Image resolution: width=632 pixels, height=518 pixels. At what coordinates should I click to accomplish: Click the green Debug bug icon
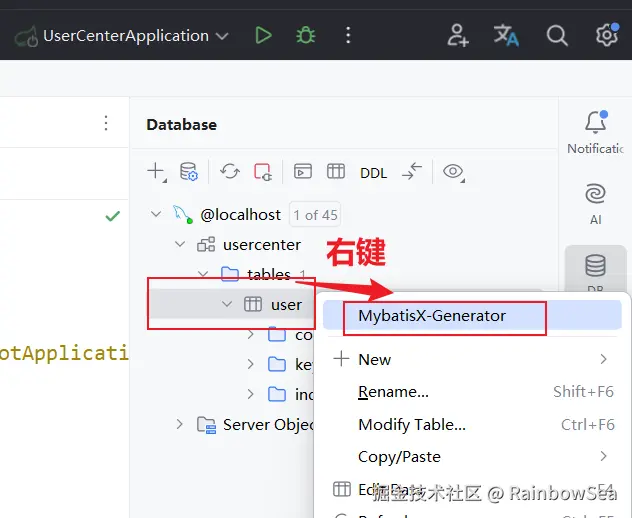click(x=305, y=36)
